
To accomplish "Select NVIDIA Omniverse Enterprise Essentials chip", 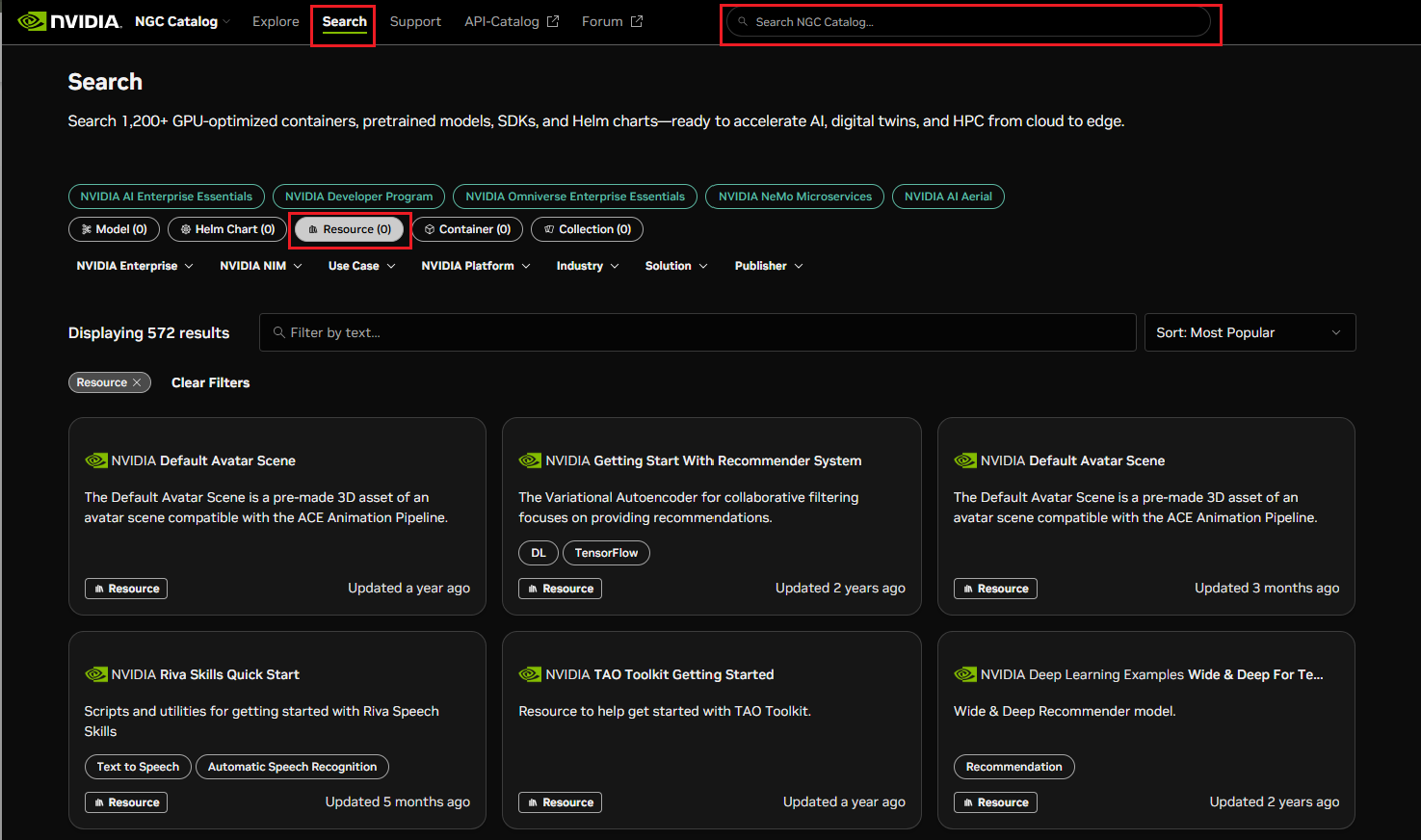I will click(x=575, y=197).
